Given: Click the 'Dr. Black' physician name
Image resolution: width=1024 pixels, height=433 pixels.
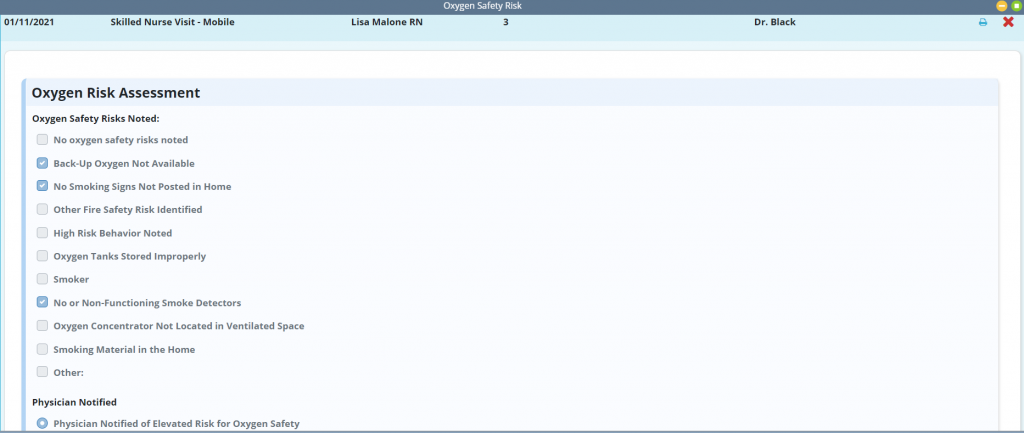Looking at the screenshot, I should coord(774,22).
